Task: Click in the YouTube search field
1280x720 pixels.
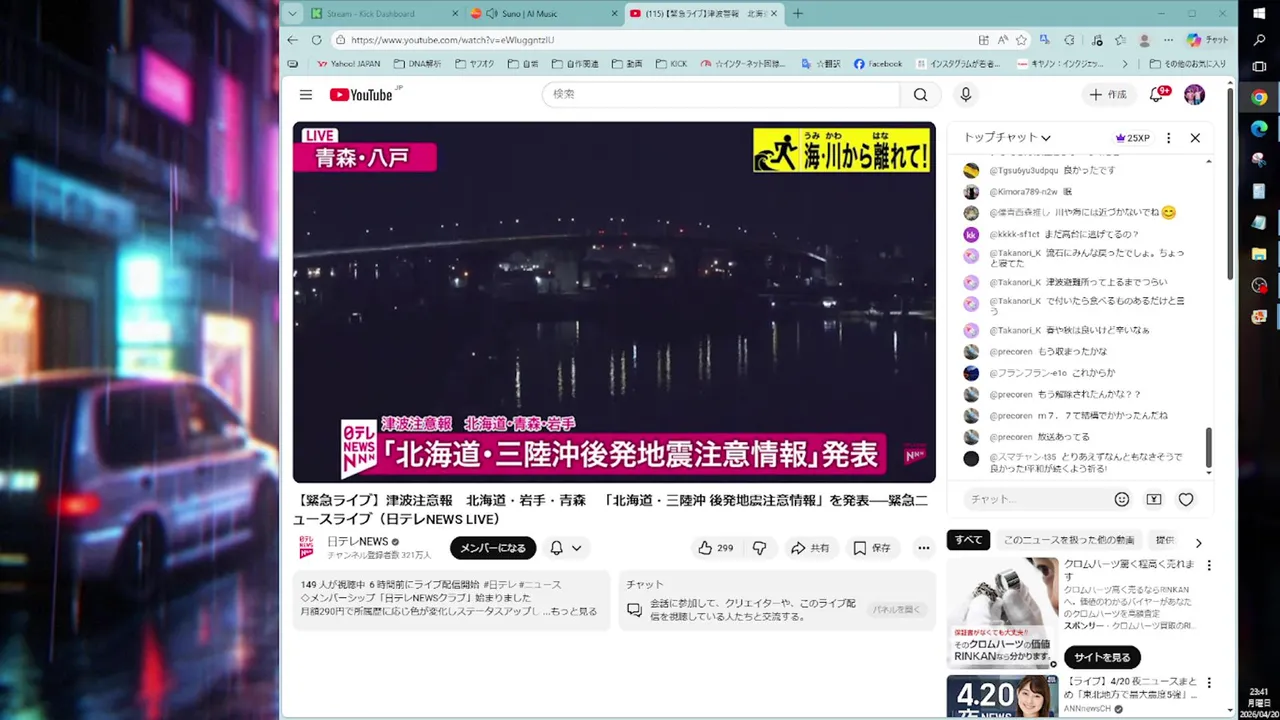Action: 720,94
